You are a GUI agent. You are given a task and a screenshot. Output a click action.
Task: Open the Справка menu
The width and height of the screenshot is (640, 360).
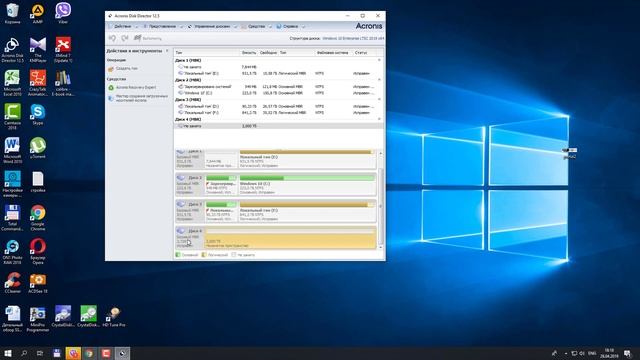click(290, 27)
